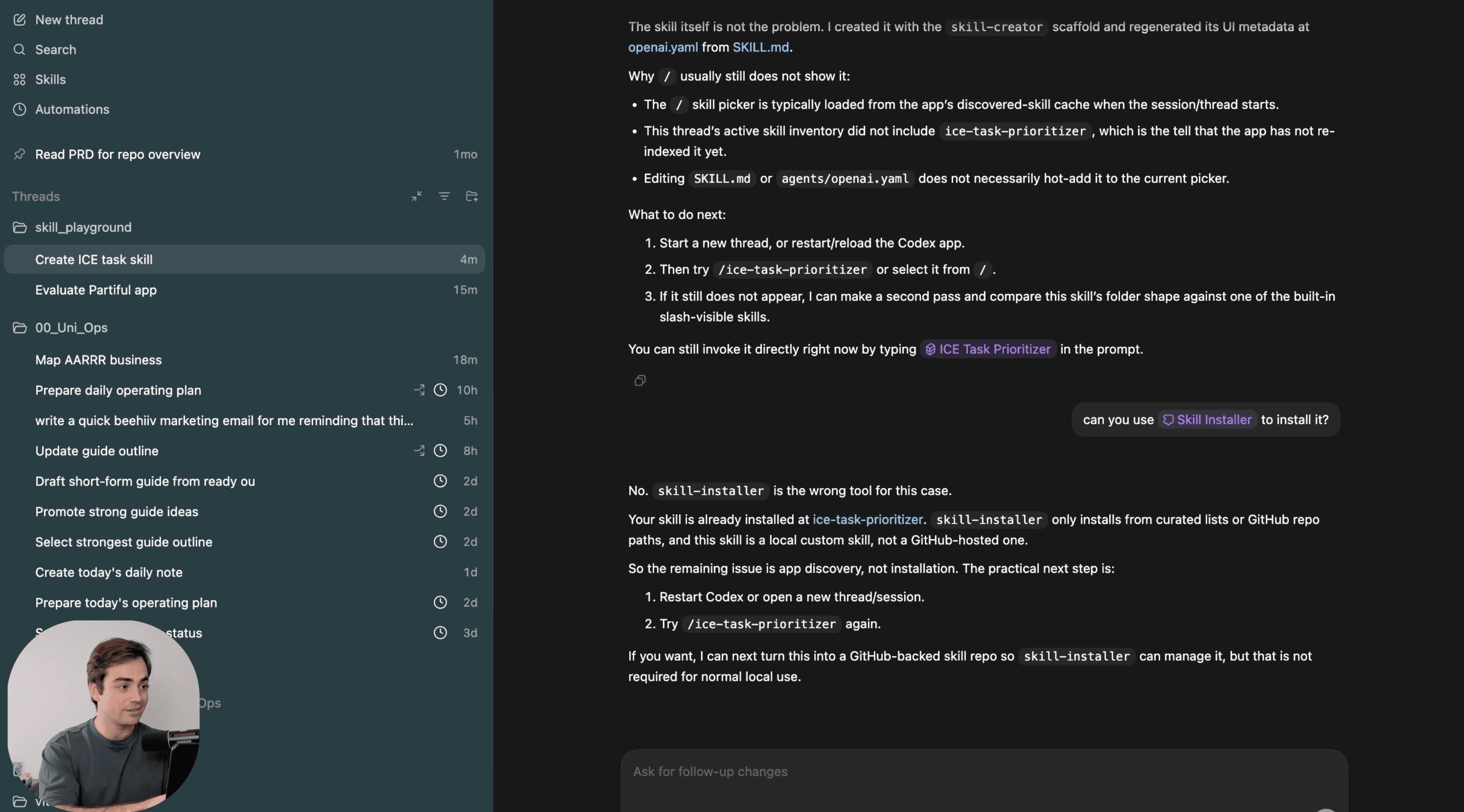Unpin the Read PRD for repo overview item
1464x812 pixels.
pos(19,154)
